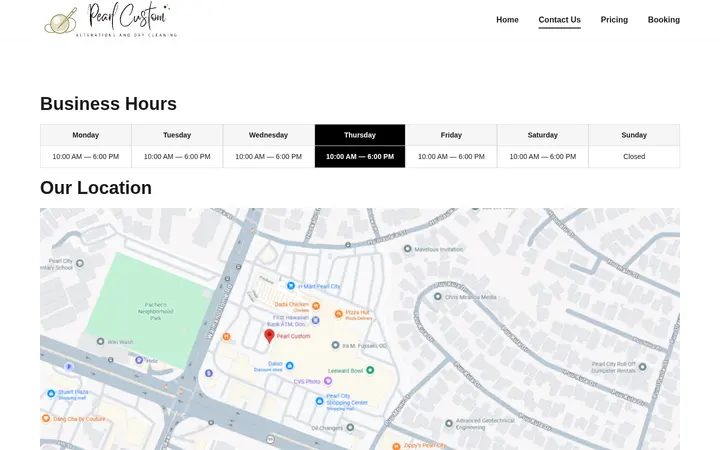Screen dimensions: 720x450
Task: Click the purple parking P marker
Action: point(68,366)
